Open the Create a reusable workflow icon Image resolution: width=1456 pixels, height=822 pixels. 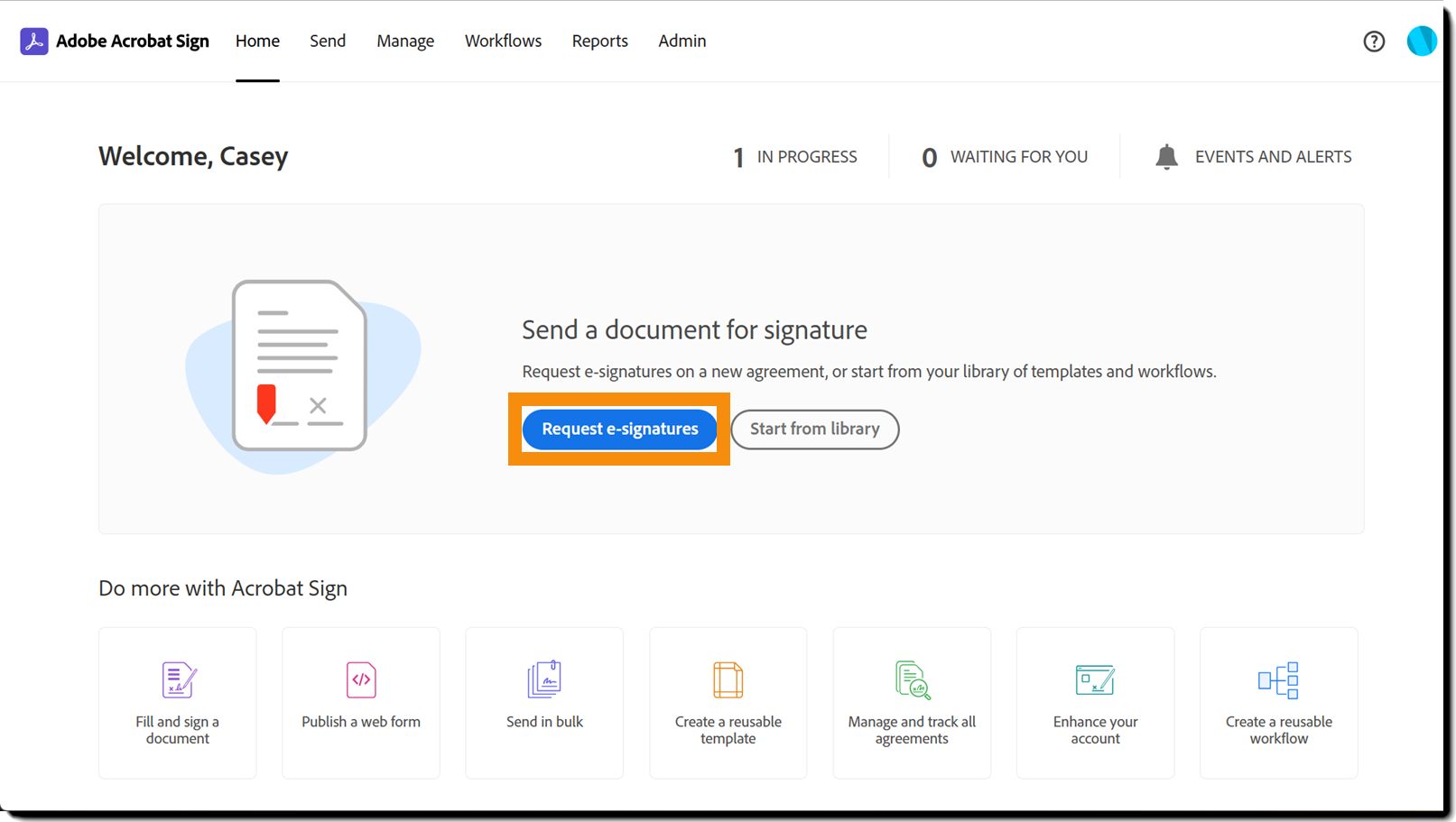pos(1278,680)
